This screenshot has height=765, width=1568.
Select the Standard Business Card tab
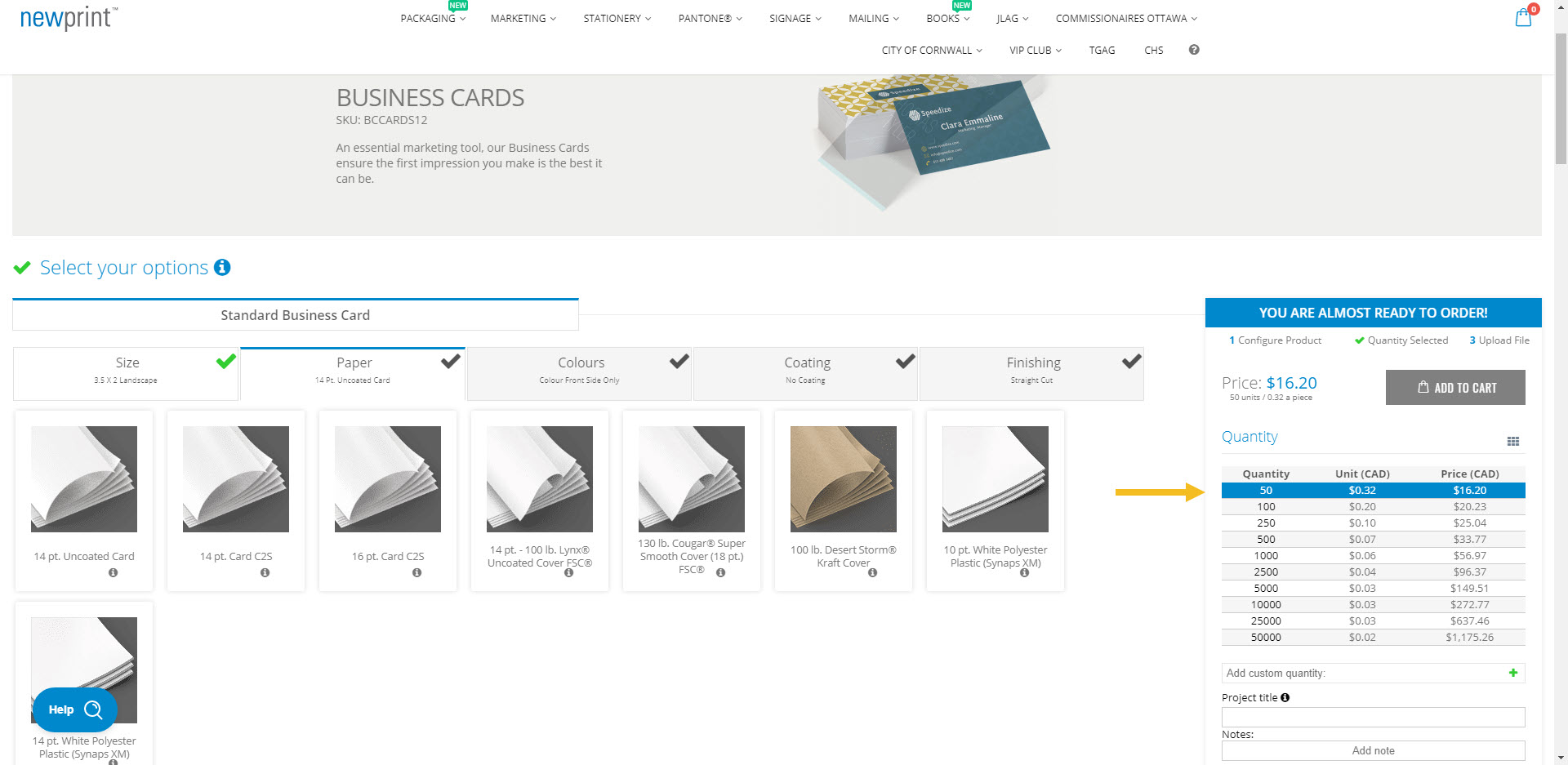point(296,314)
